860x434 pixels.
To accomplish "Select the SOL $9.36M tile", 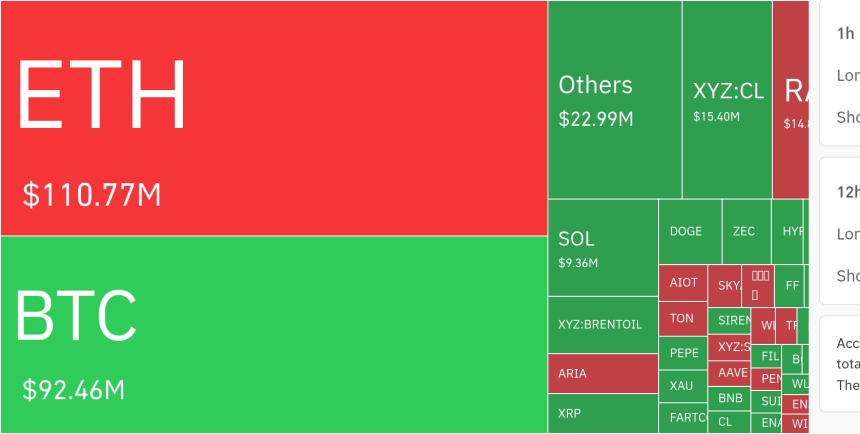I will 602,248.
